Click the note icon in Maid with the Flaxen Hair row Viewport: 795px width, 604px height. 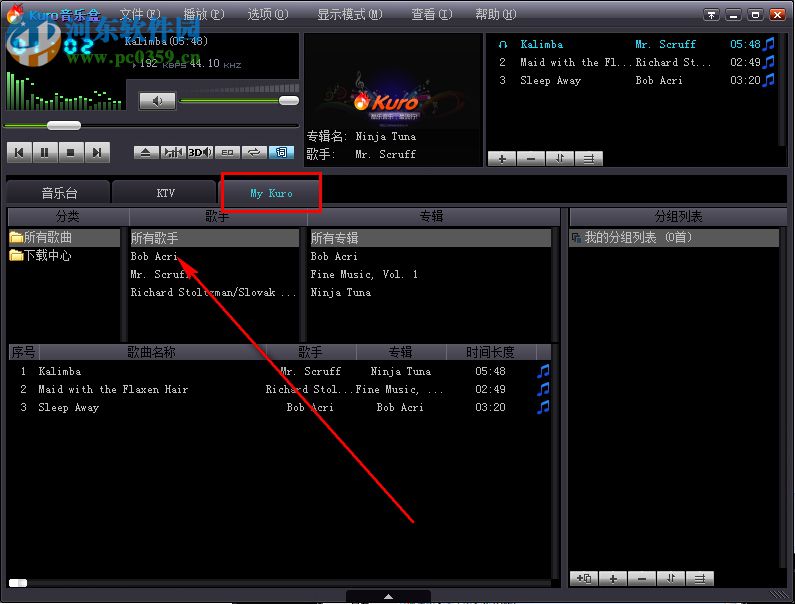[543, 389]
